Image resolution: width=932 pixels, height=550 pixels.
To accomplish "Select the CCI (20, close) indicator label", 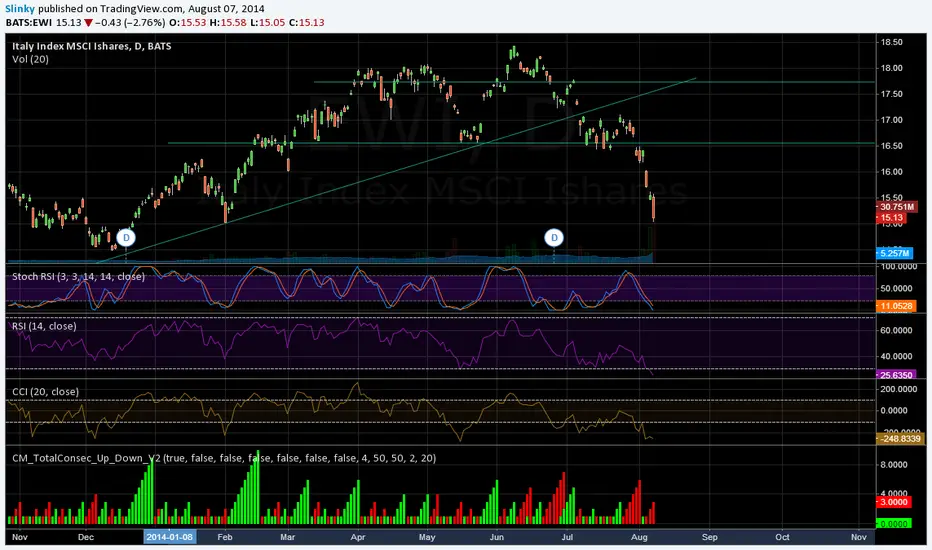I will tap(45, 391).
